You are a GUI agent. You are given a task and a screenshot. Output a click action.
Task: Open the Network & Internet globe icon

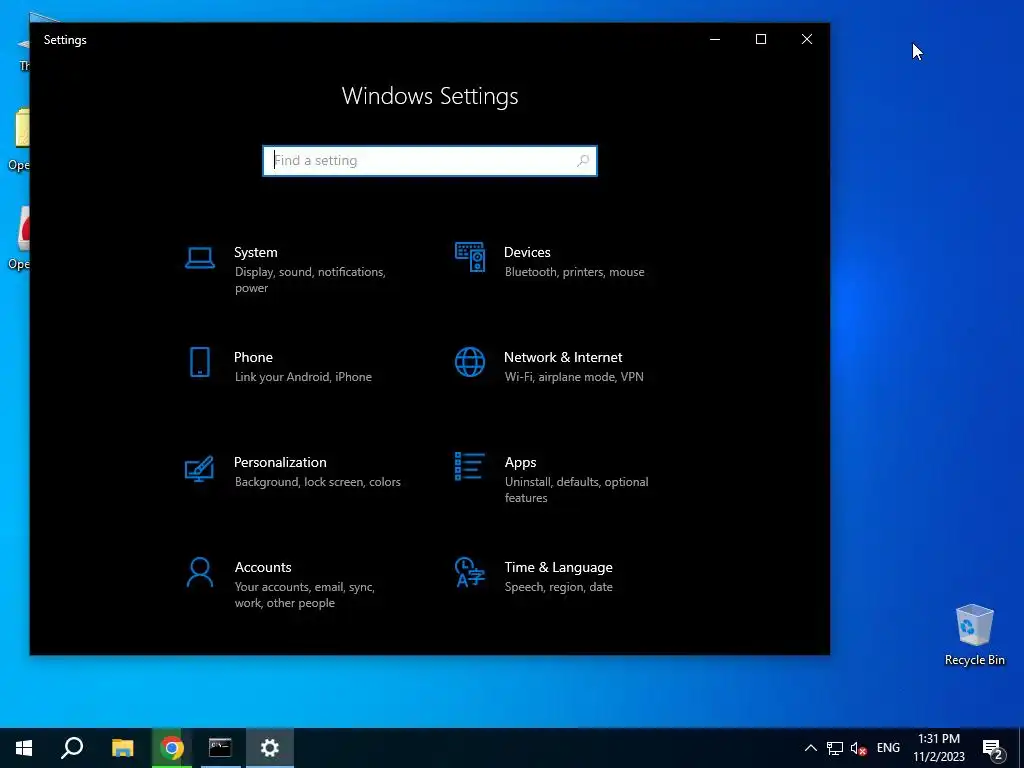(x=470, y=362)
